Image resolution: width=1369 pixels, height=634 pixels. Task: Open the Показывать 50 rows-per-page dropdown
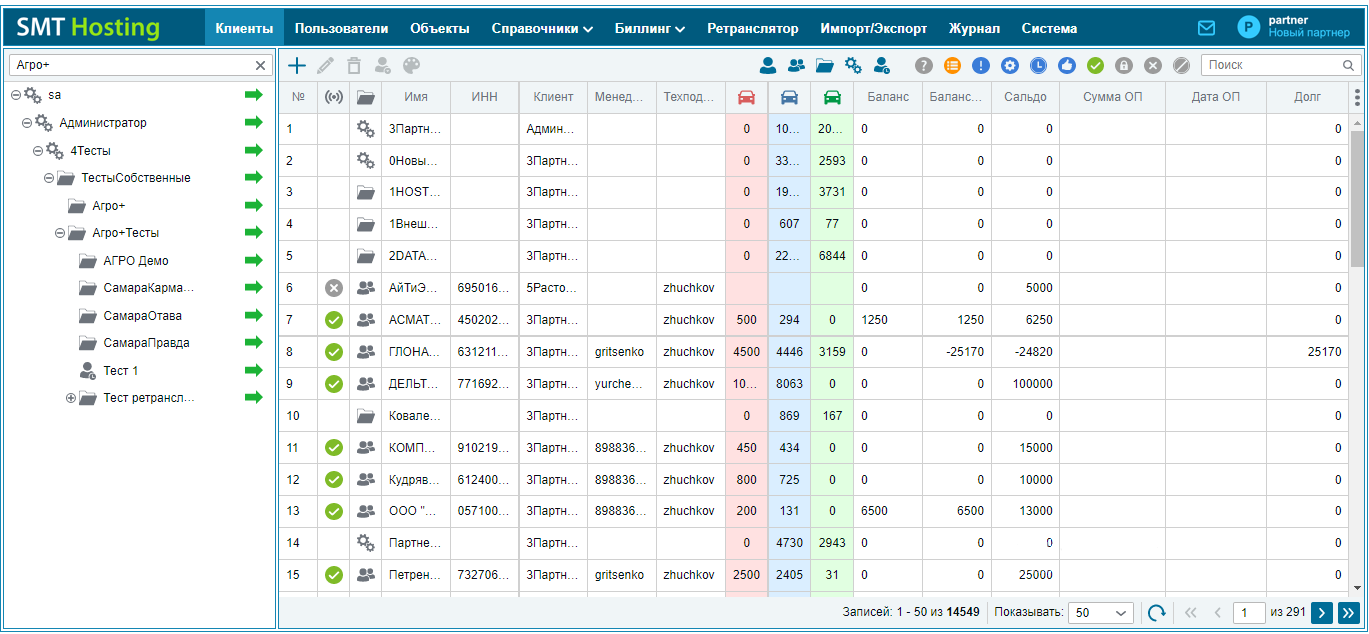click(1100, 613)
